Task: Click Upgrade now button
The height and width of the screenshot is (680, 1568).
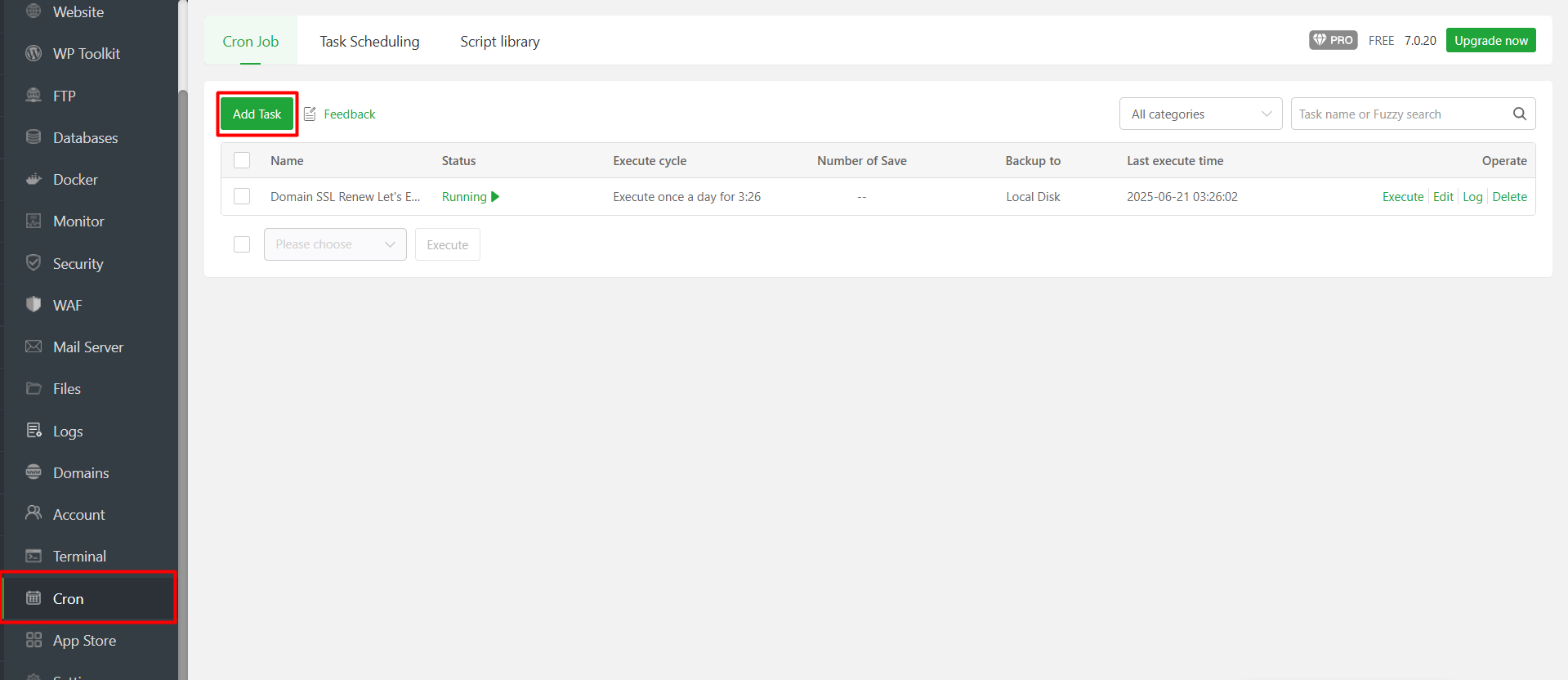Action: coord(1490,40)
